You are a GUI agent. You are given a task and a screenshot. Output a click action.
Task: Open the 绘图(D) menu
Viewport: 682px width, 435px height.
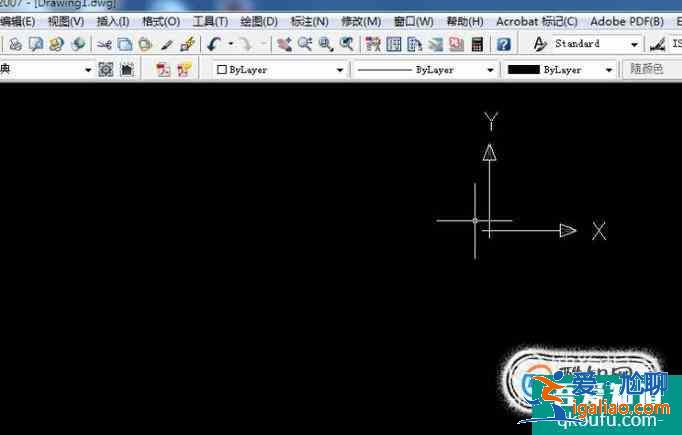(x=258, y=21)
